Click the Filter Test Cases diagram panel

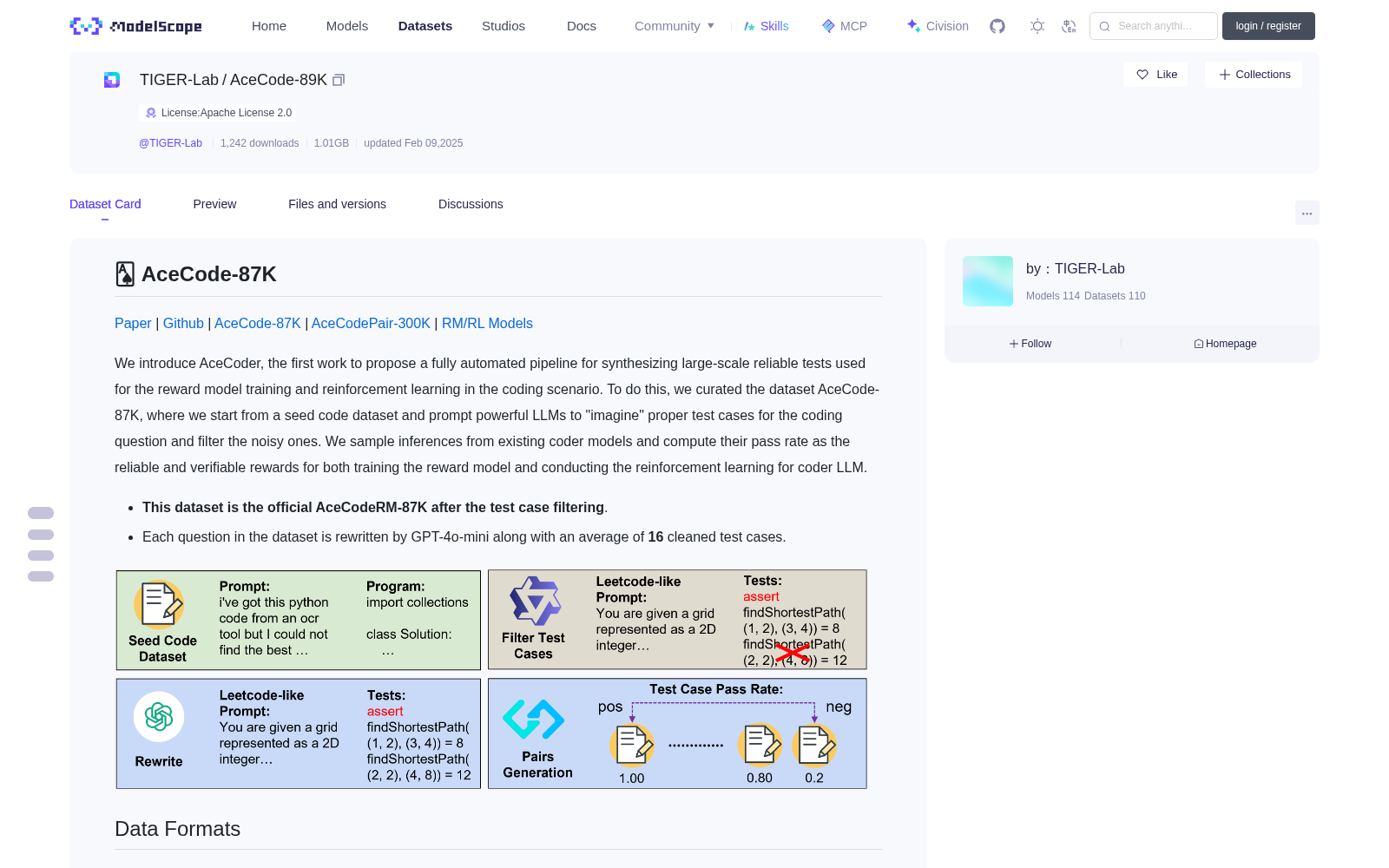[x=677, y=620]
